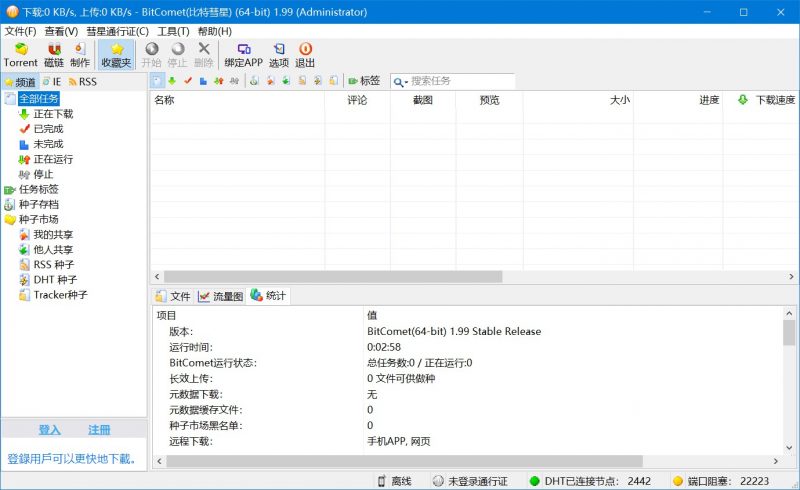The width and height of the screenshot is (800, 490).
Task: Open the 工具(T) menu
Action: pos(173,32)
